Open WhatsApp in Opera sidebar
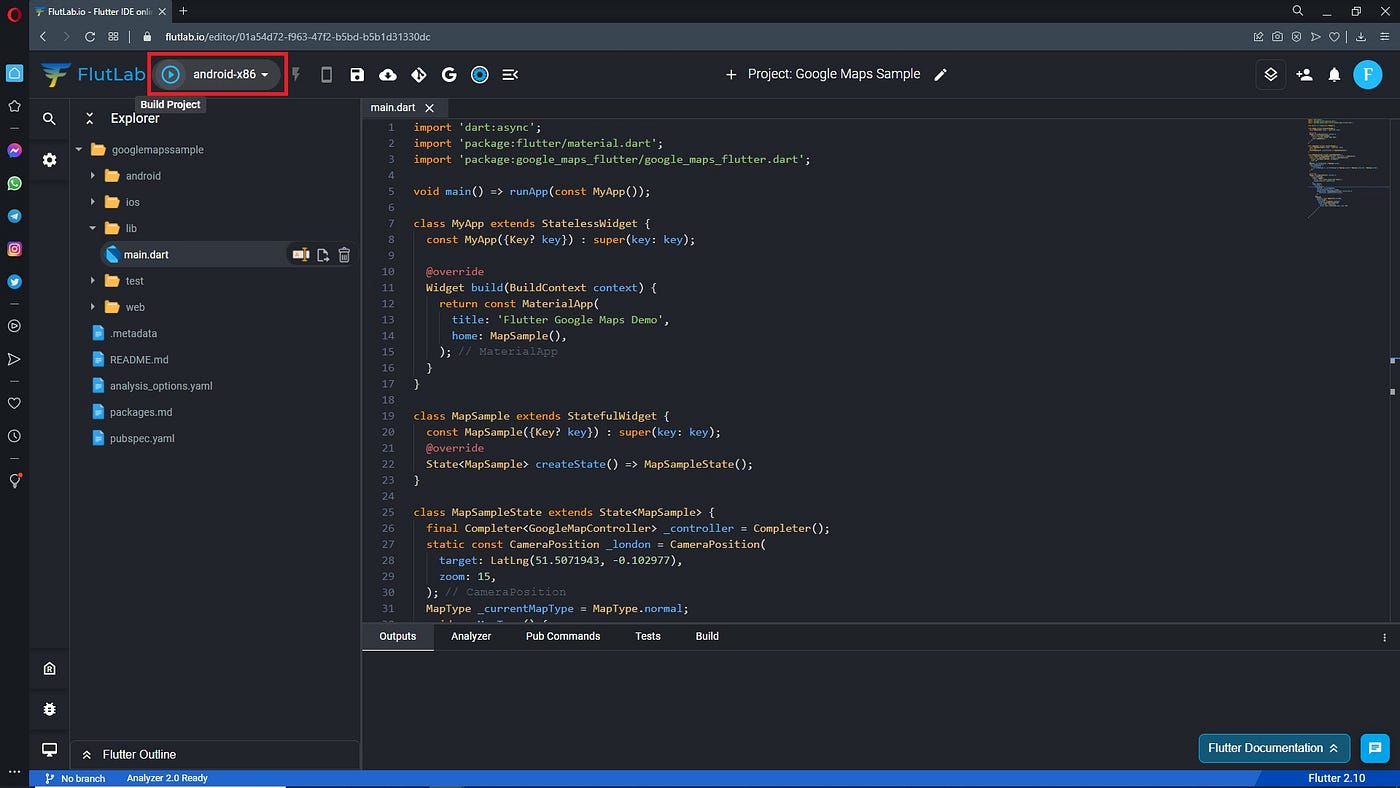This screenshot has height=788, width=1400. 14,183
